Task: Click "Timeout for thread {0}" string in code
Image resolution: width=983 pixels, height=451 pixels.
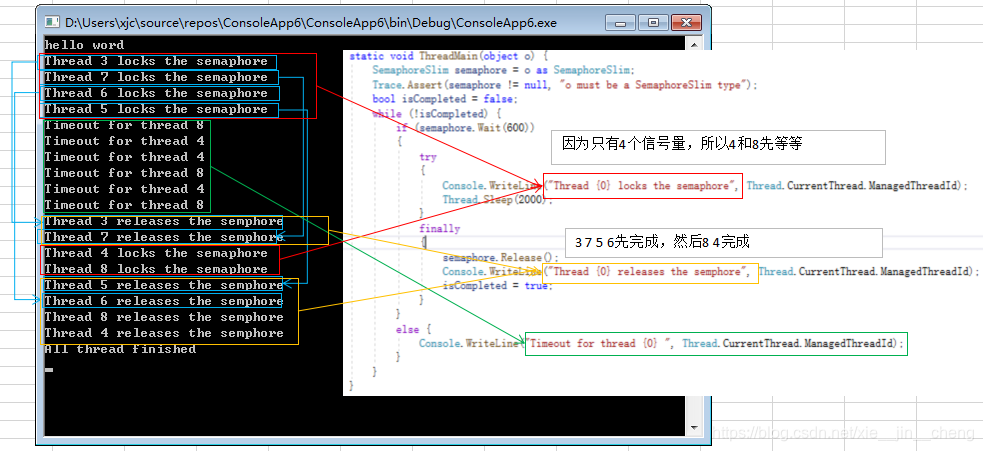Action: coord(601,344)
